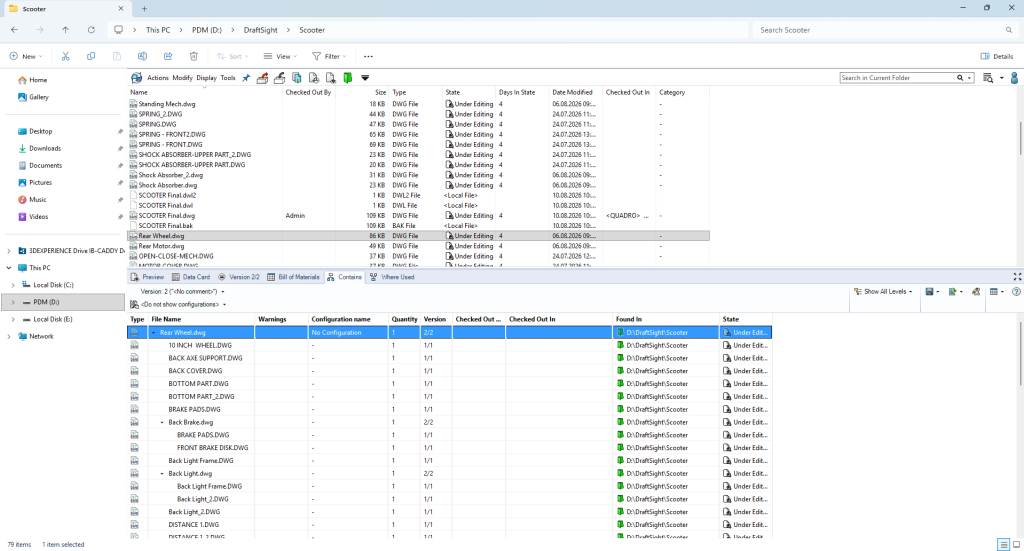The height and width of the screenshot is (551, 1024).
Task: Open the PDM search tool icon
Action: 988,78
